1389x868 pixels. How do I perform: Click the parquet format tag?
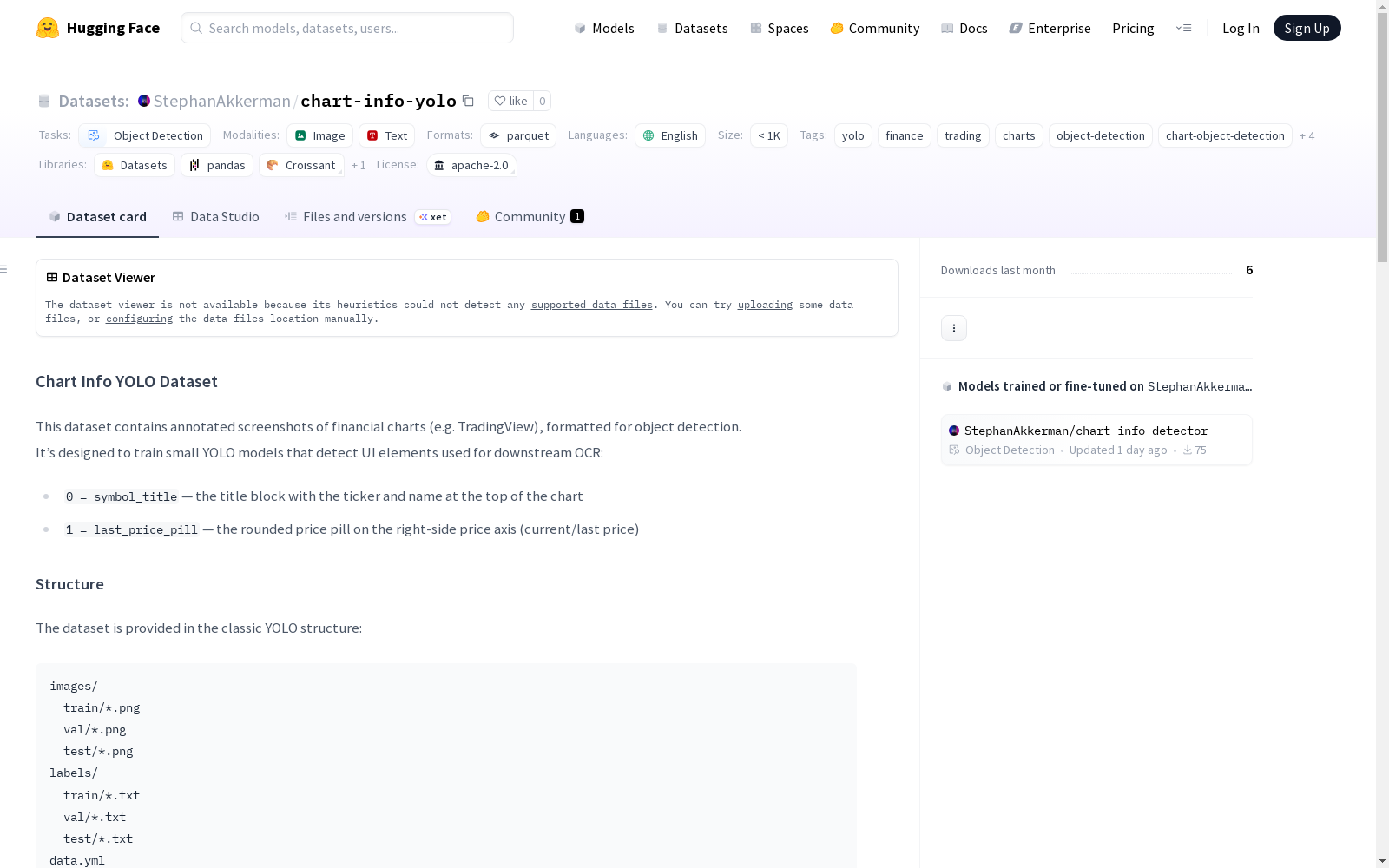(518, 135)
